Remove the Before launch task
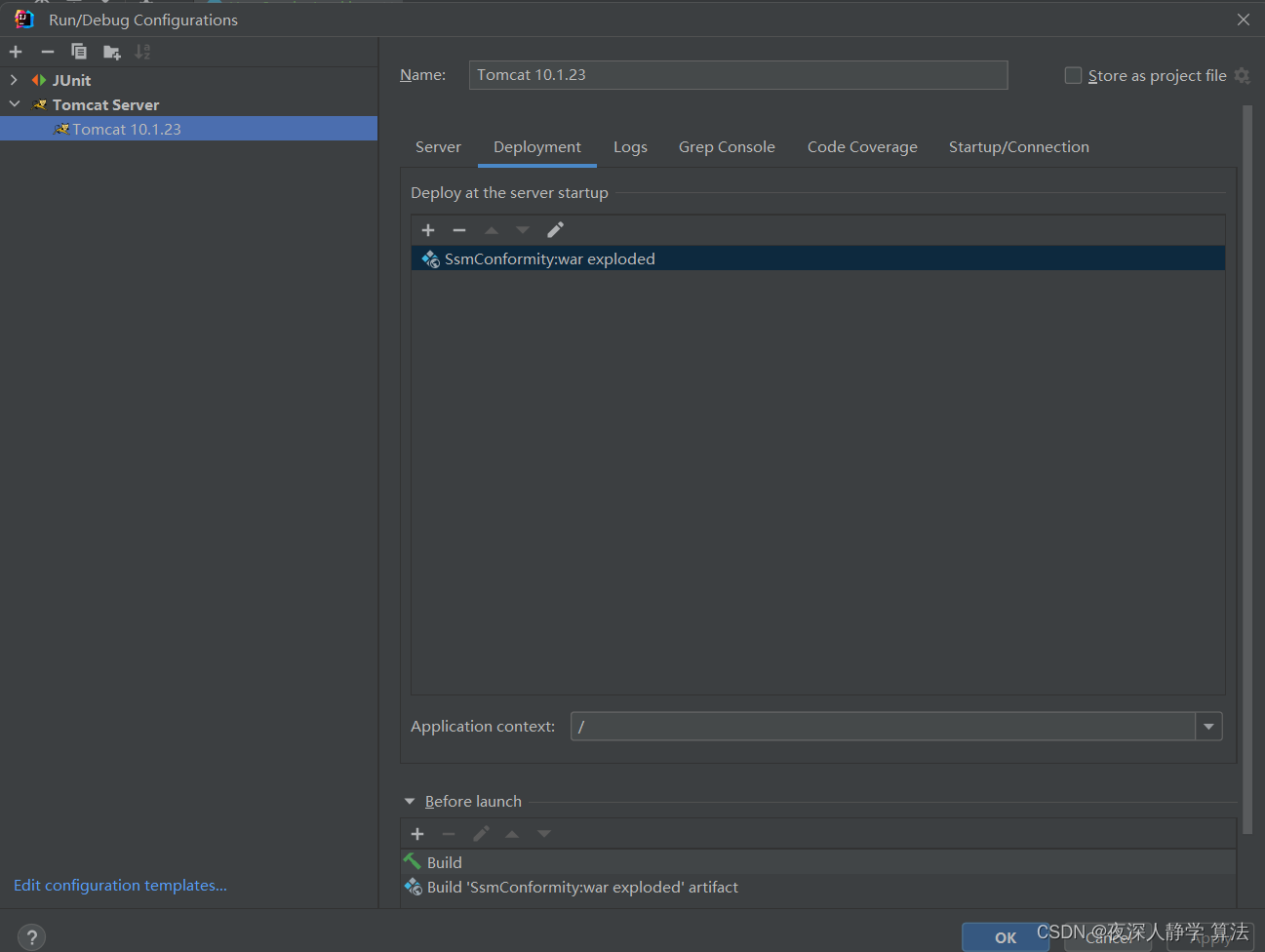The image size is (1265, 952). click(449, 834)
